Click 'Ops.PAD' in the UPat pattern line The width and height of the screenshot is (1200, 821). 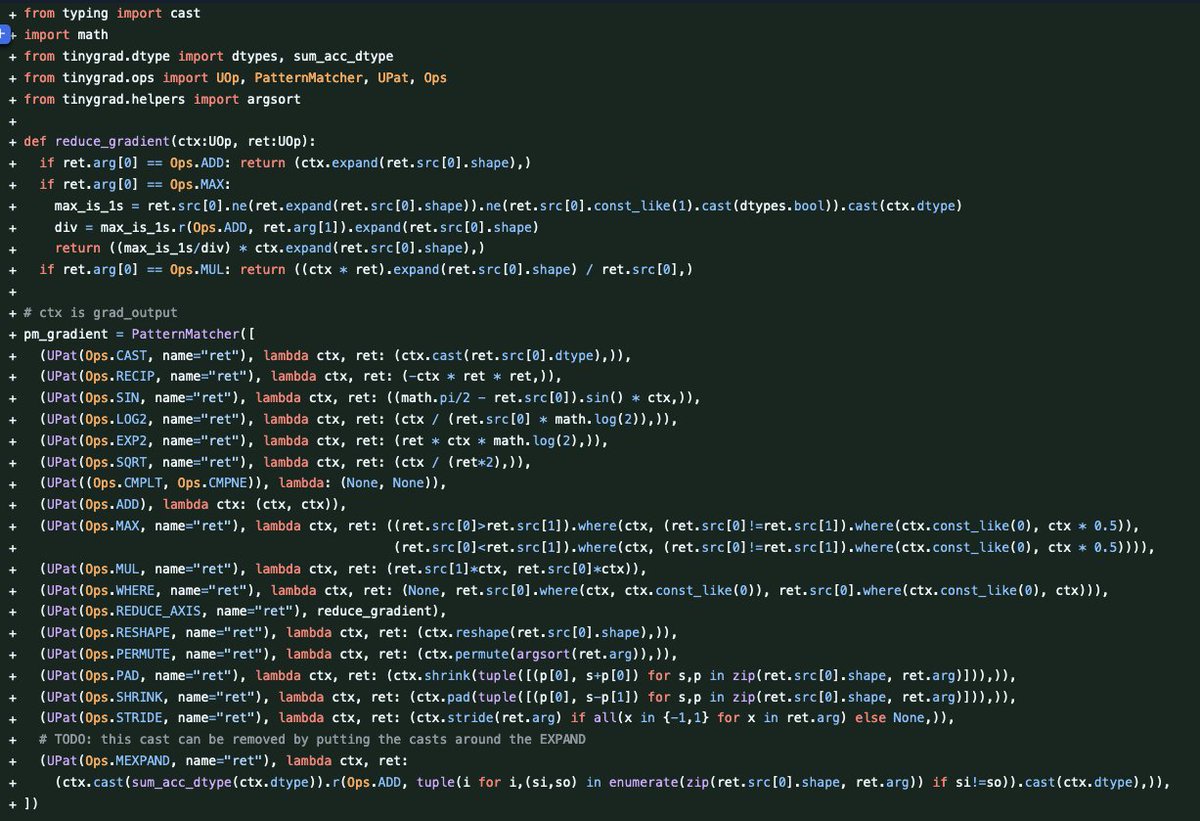[x=112, y=676]
